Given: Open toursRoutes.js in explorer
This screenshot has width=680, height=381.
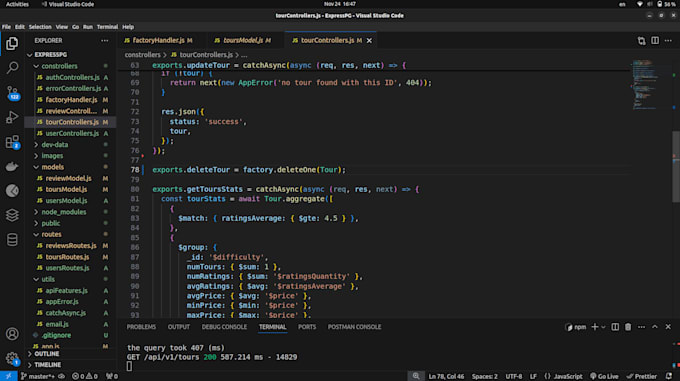Looking at the screenshot, I should (x=67, y=257).
